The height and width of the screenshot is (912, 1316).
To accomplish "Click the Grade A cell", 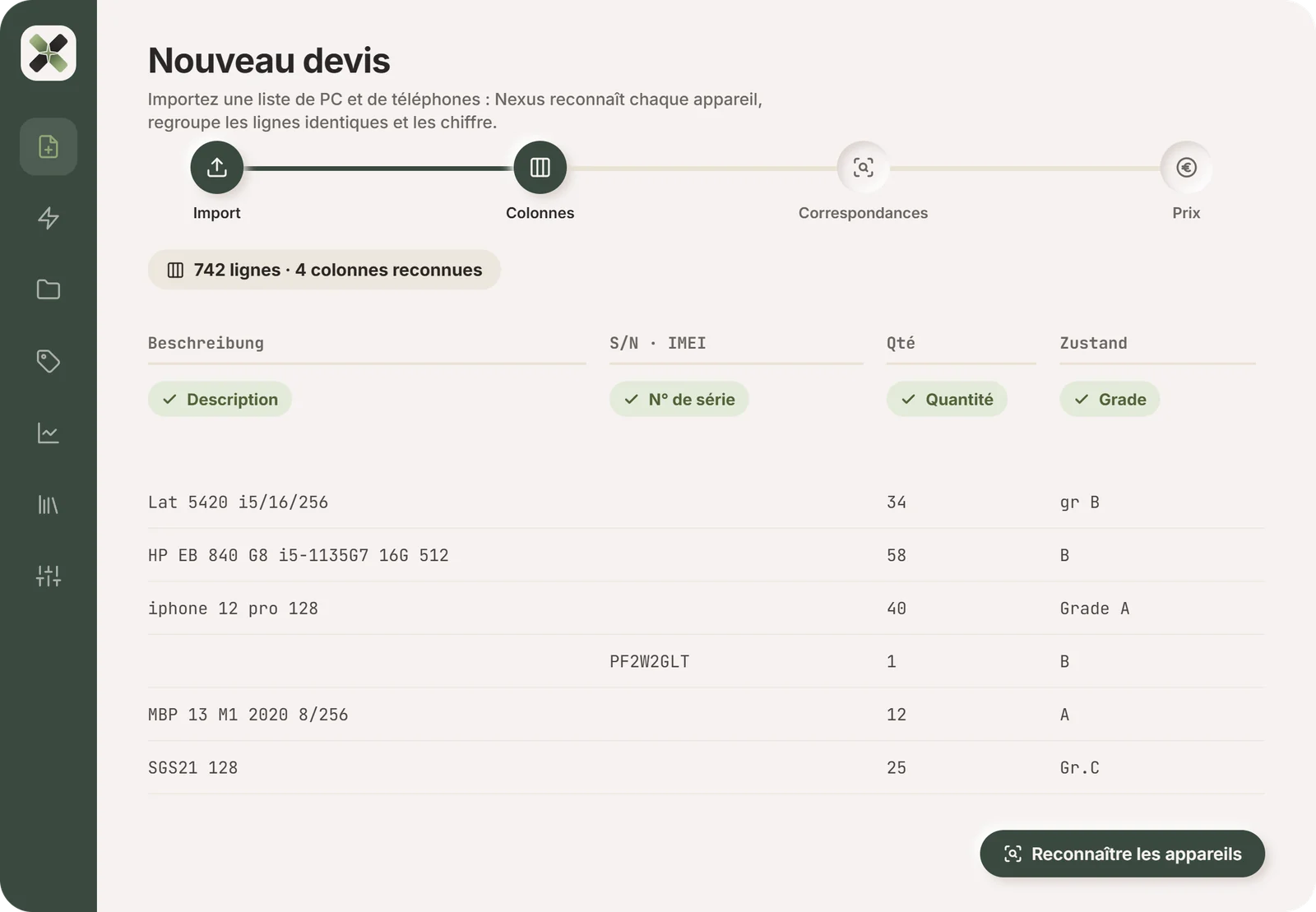I will [x=1095, y=609].
